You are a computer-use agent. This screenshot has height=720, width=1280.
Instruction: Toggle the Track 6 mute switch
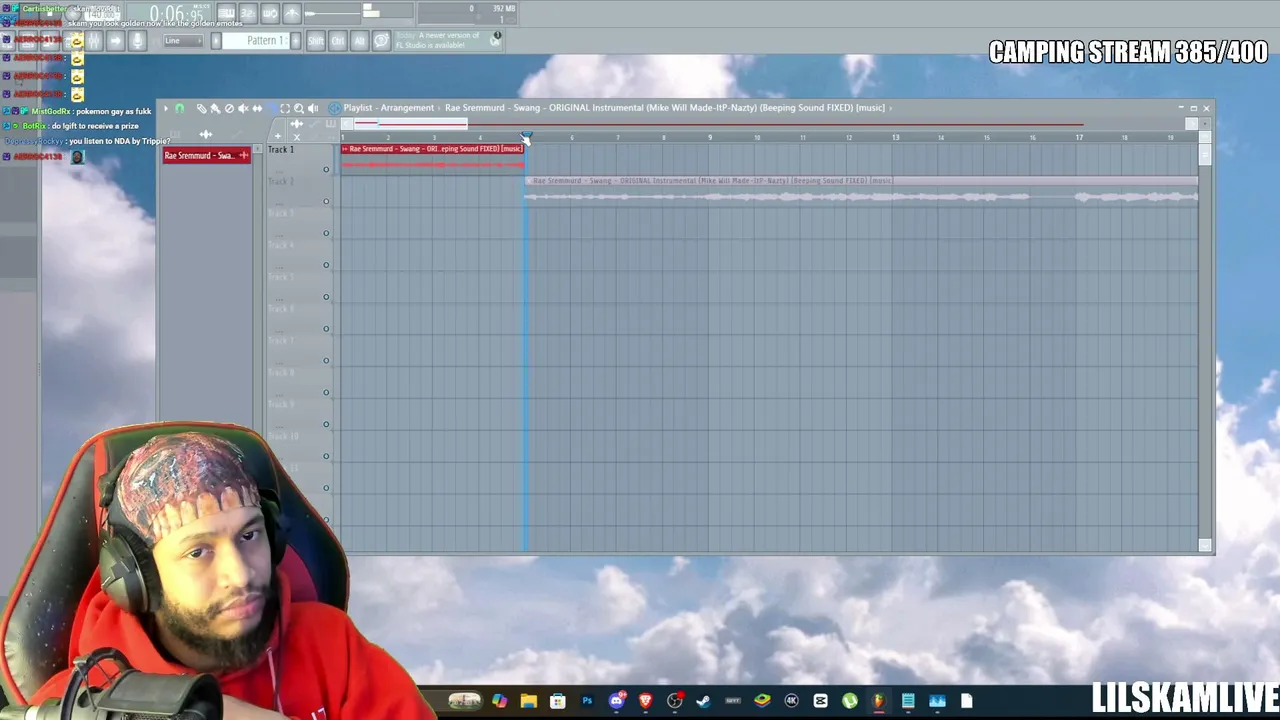click(x=326, y=329)
